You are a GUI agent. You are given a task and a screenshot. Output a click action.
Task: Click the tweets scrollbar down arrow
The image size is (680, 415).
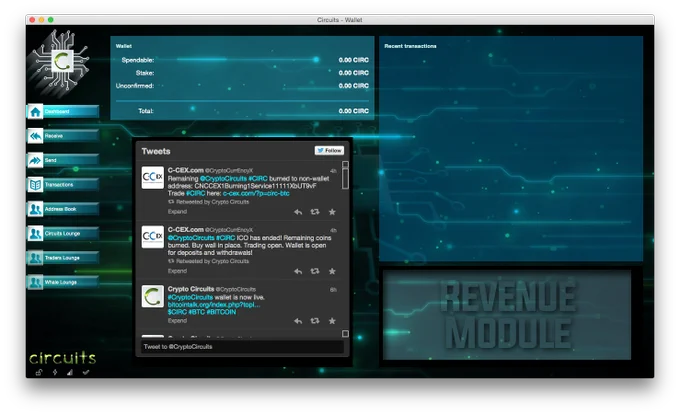345,334
